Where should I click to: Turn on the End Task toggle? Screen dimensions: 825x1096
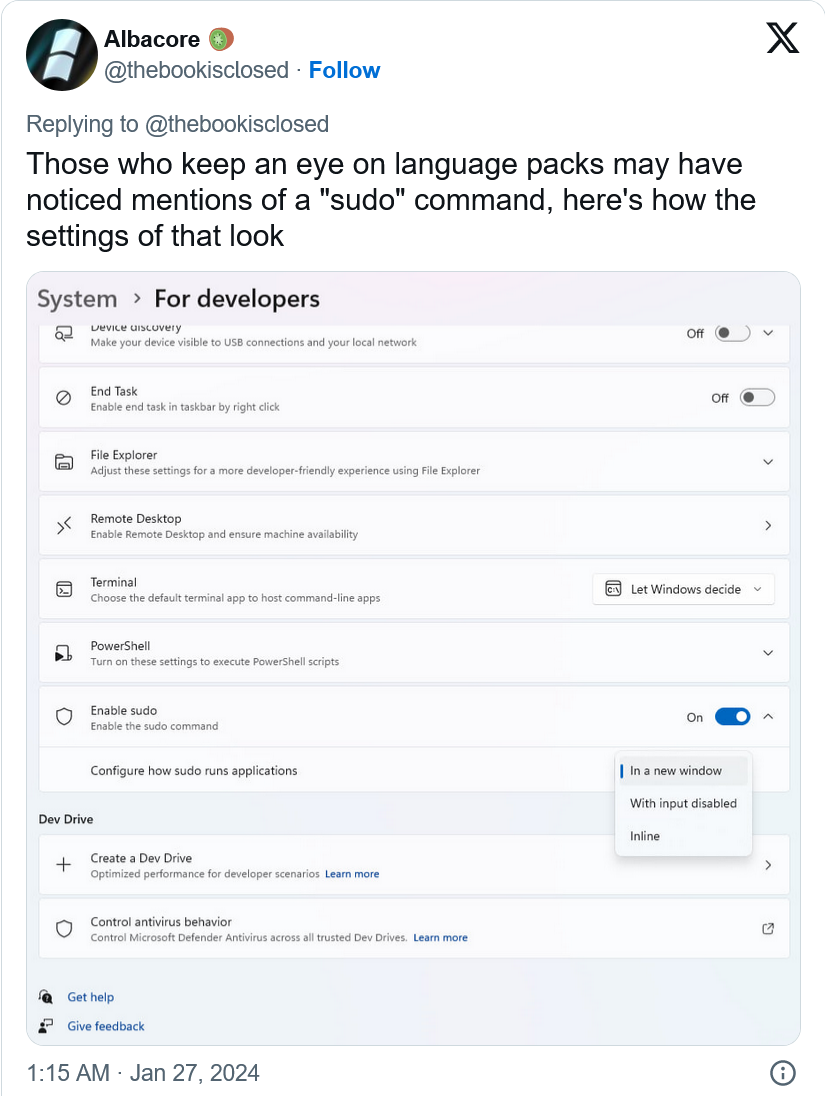coord(757,398)
